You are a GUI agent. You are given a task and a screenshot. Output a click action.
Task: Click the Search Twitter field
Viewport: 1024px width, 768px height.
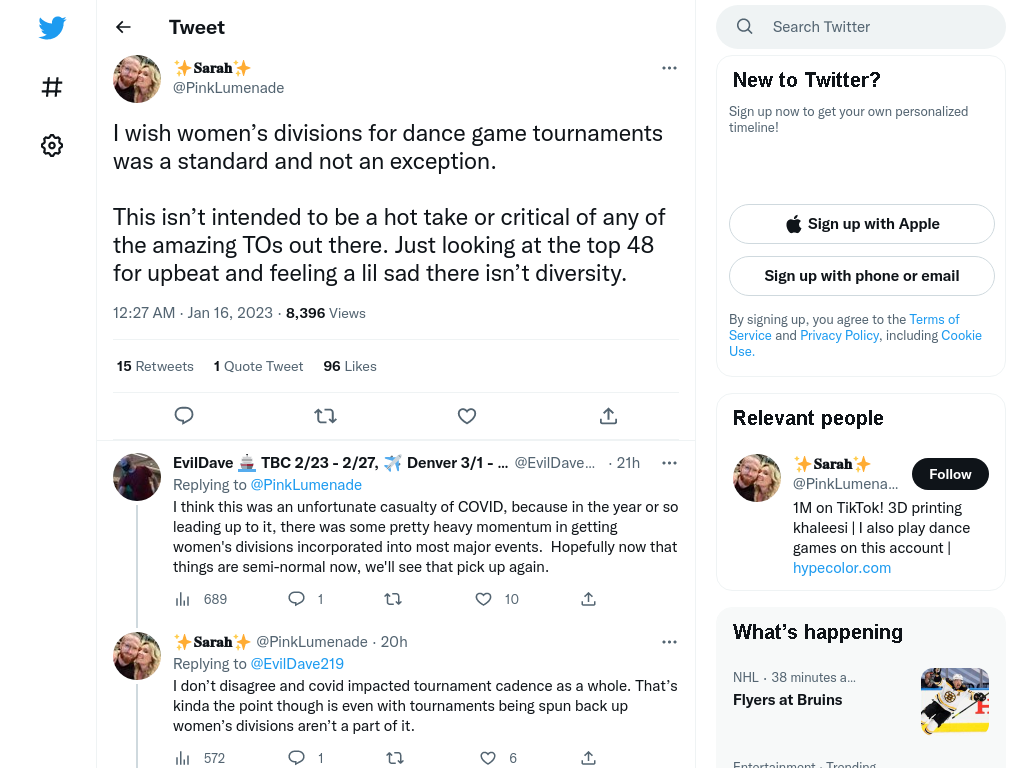pos(861,27)
